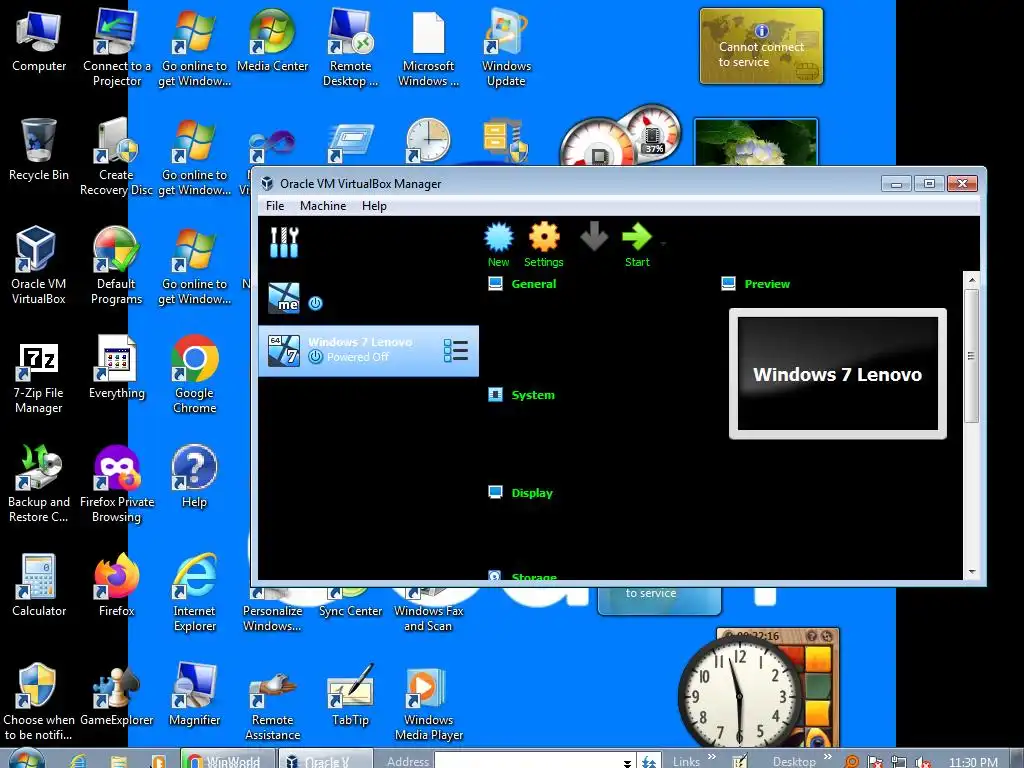Viewport: 1024px width, 768px height.
Task: Select the Recycle Bin desktop icon
Action: (39, 150)
